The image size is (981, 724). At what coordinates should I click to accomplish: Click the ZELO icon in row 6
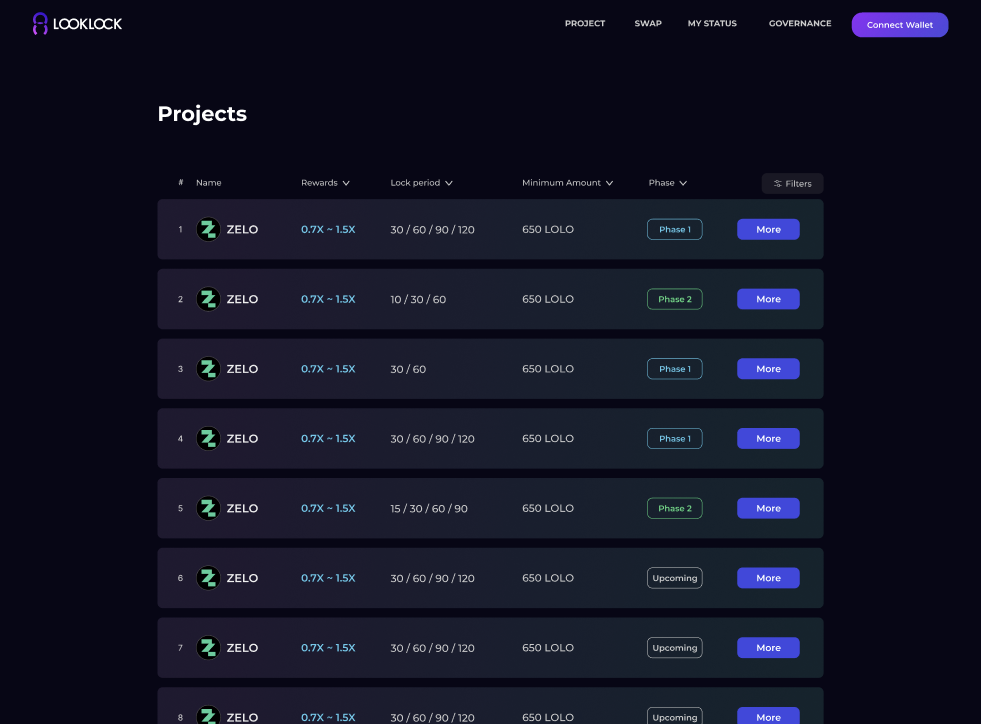click(x=208, y=578)
